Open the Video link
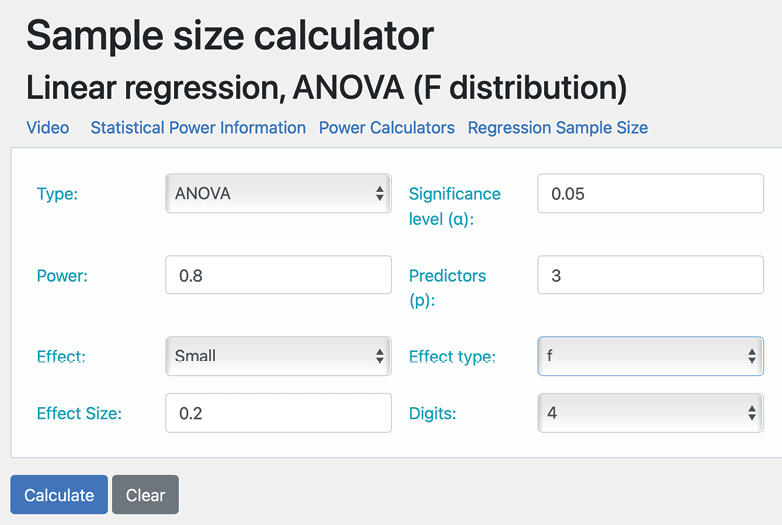This screenshot has height=525, width=782. 48,128
